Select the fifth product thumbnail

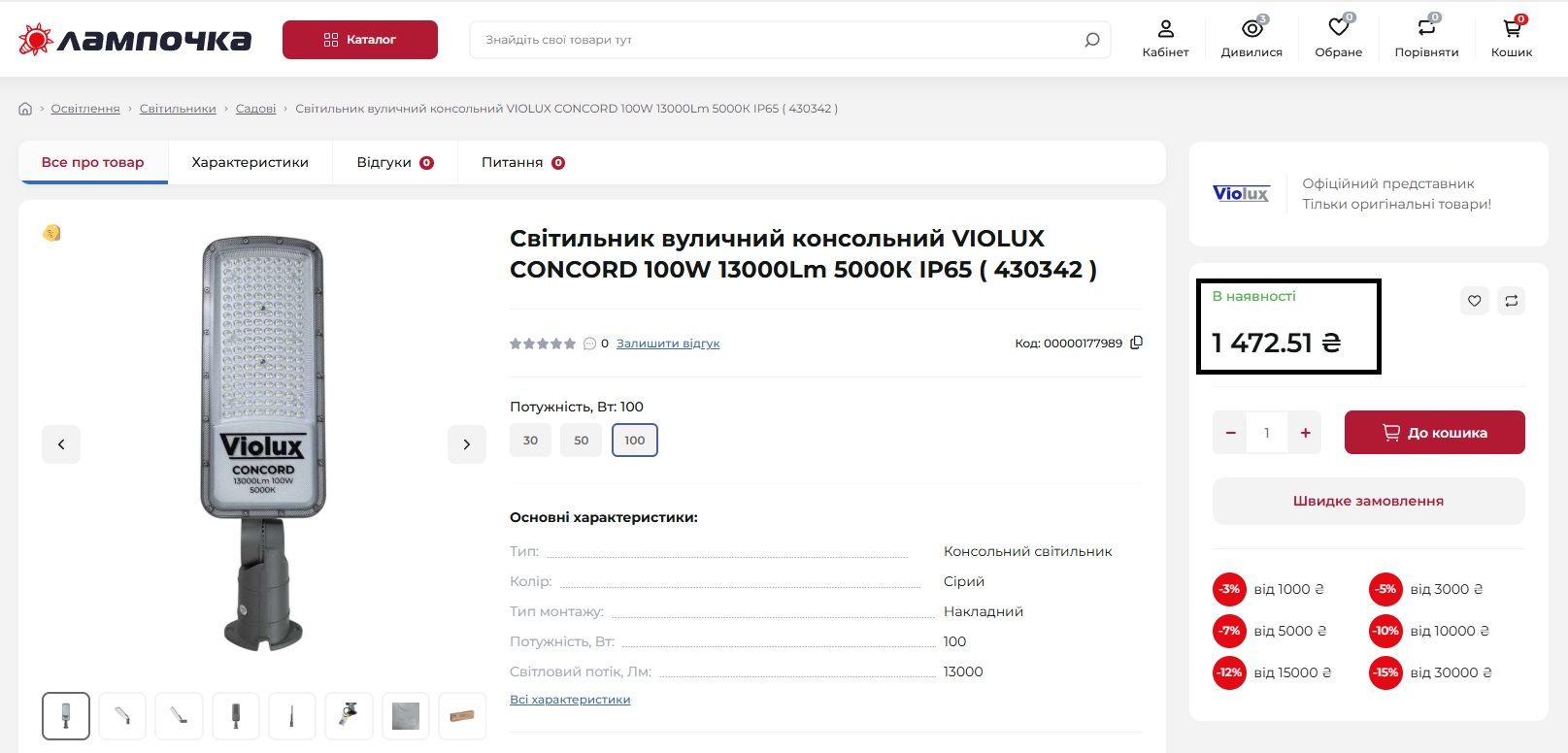[x=292, y=716]
